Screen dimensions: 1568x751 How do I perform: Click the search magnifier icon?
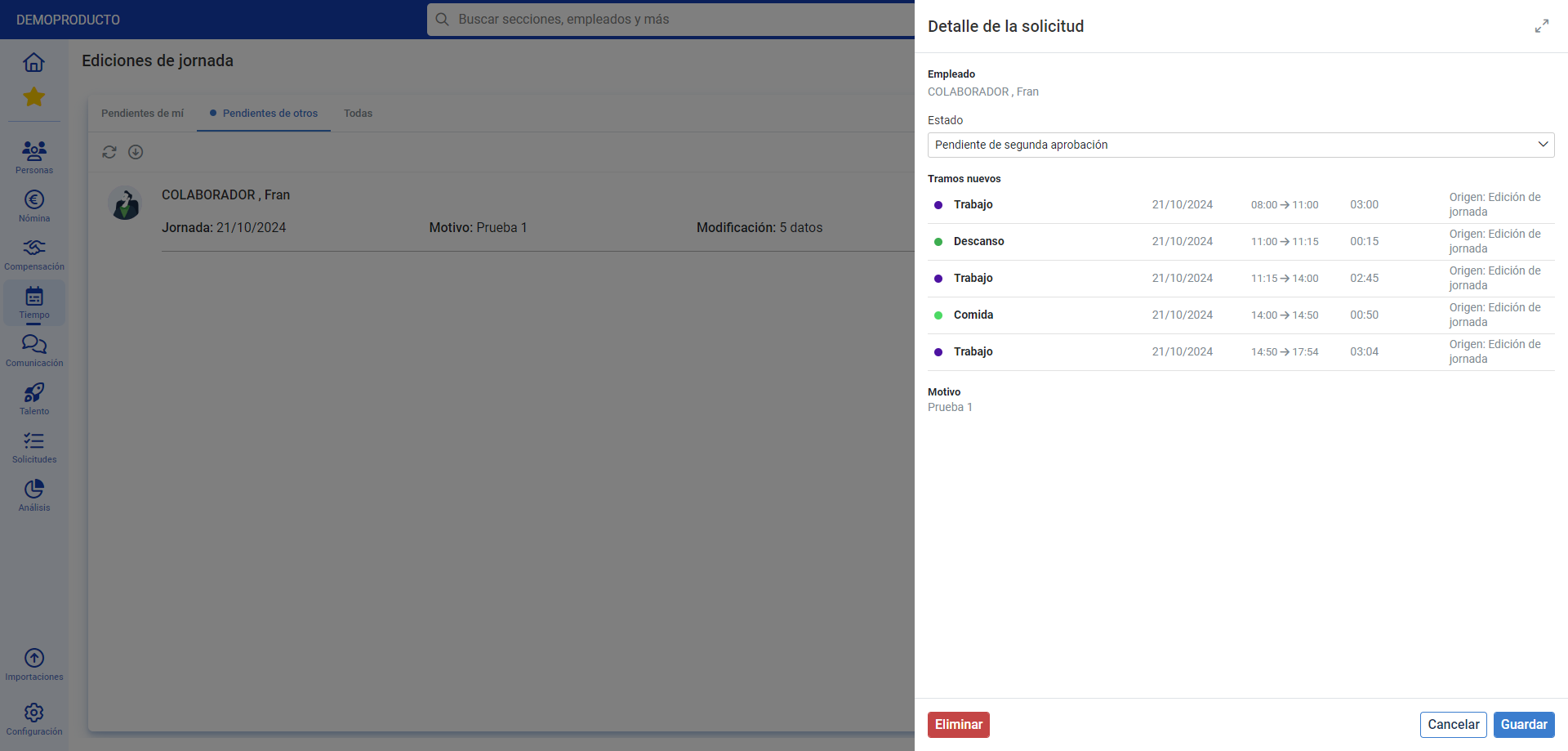(x=443, y=20)
